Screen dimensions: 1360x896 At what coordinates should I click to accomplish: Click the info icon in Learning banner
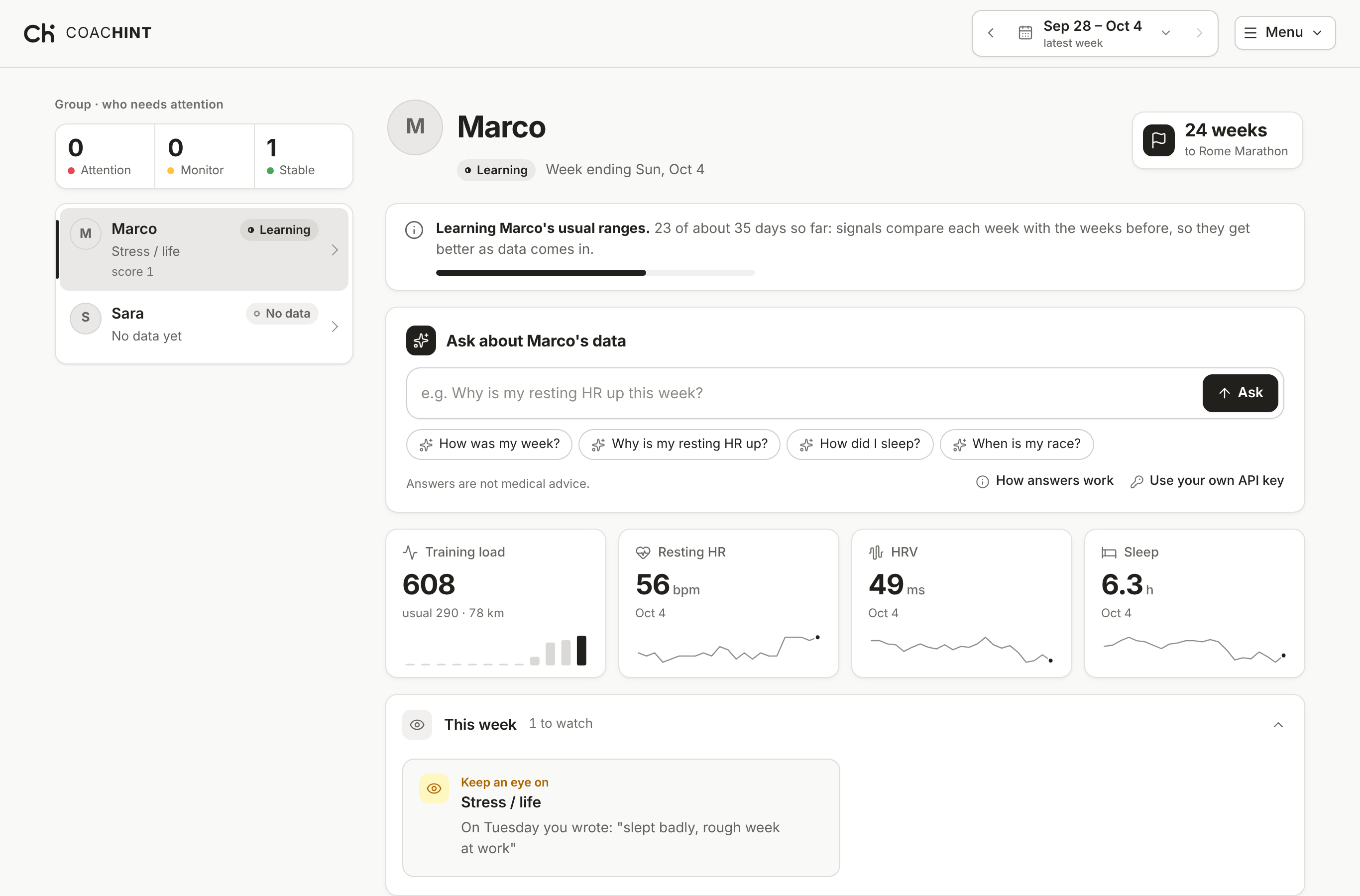coord(414,229)
